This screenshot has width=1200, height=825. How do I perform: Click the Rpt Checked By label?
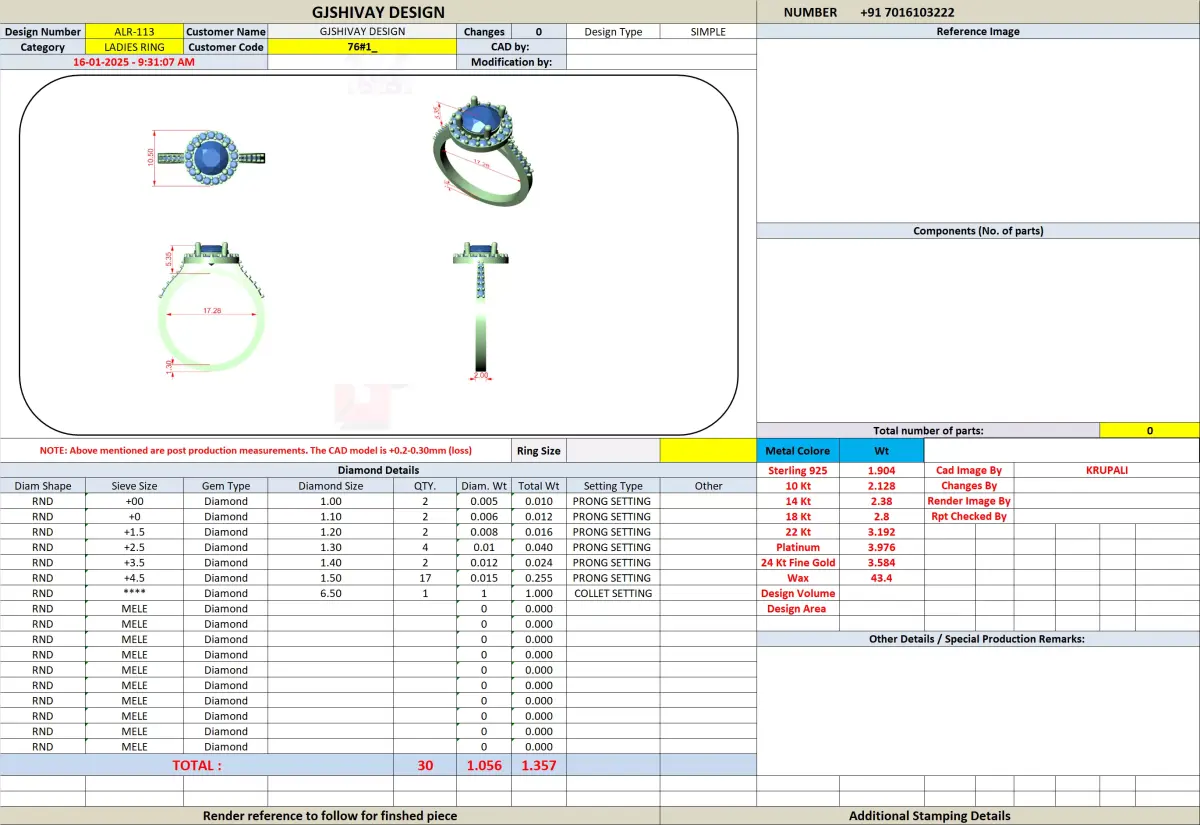tap(968, 516)
